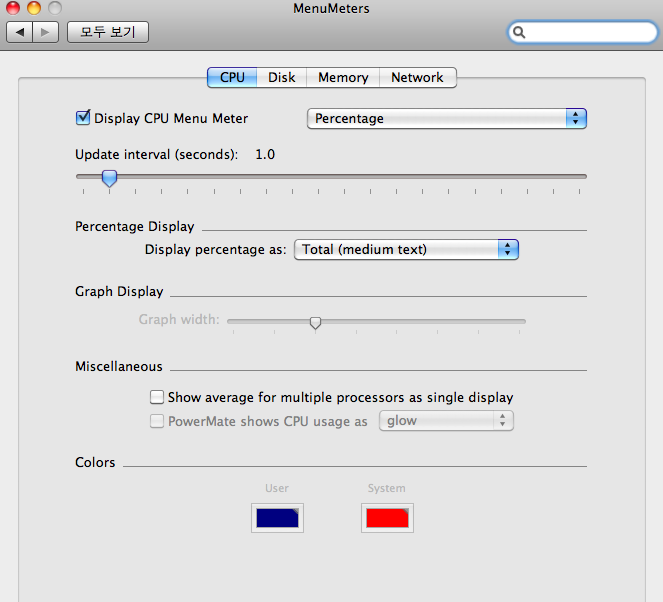Switch to the Disk tab
The image size is (663, 602).
pyautogui.click(x=282, y=77)
